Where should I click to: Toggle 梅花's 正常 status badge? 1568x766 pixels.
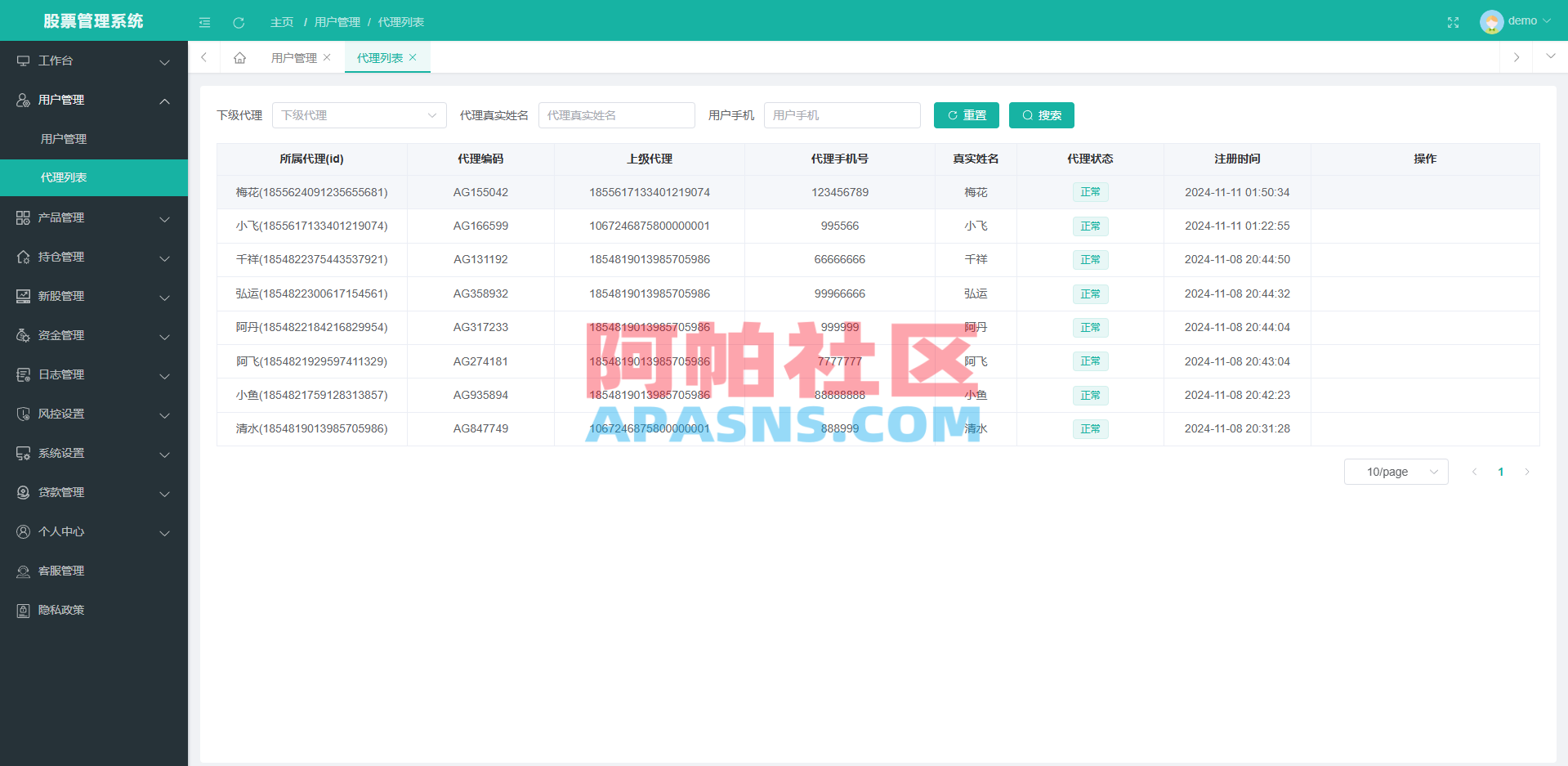(1090, 192)
